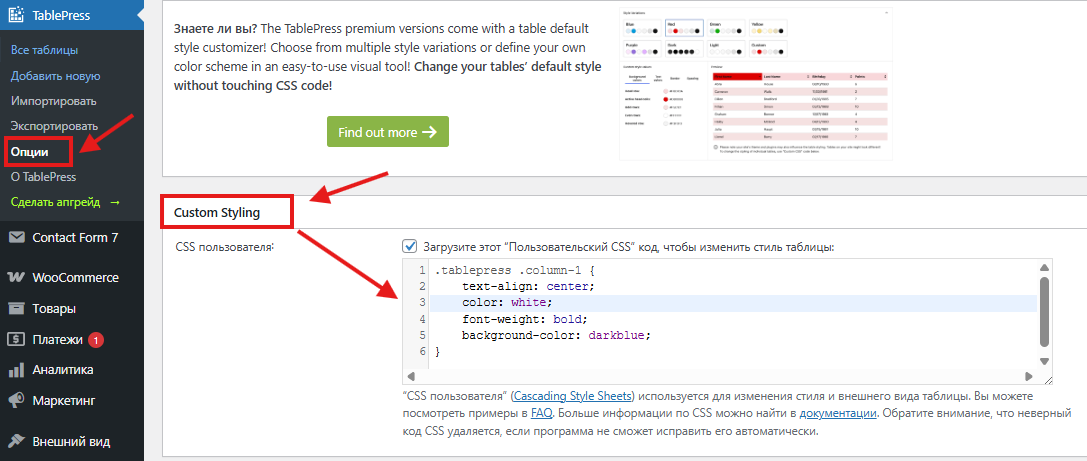
Task: Open the FAQ link
Action: (541, 414)
